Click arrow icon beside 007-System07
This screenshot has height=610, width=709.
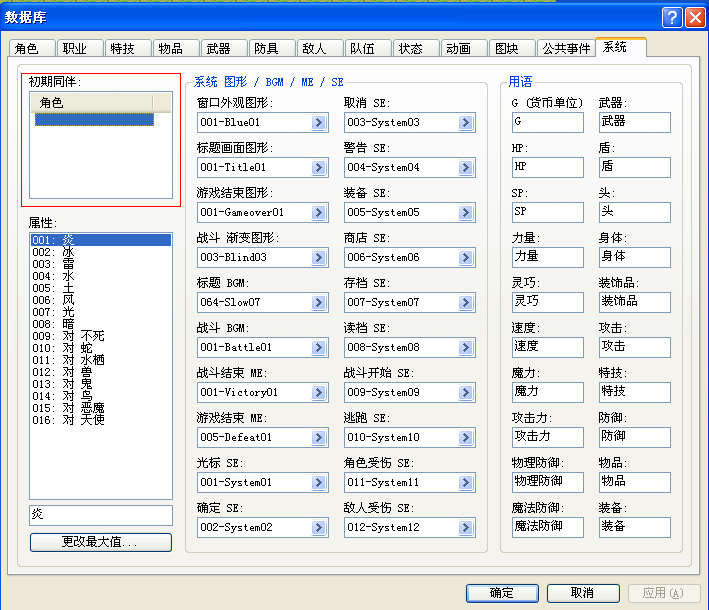466,303
